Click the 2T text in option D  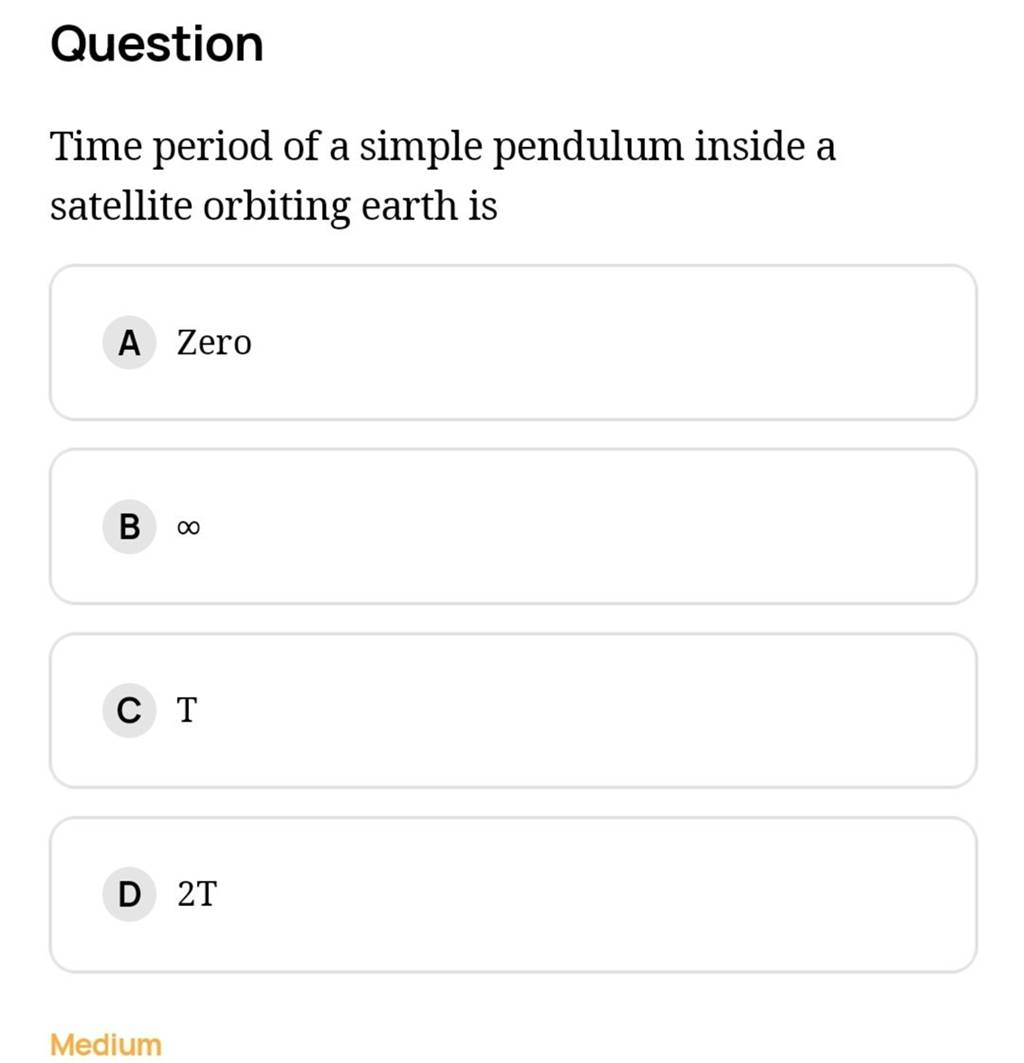tap(196, 895)
